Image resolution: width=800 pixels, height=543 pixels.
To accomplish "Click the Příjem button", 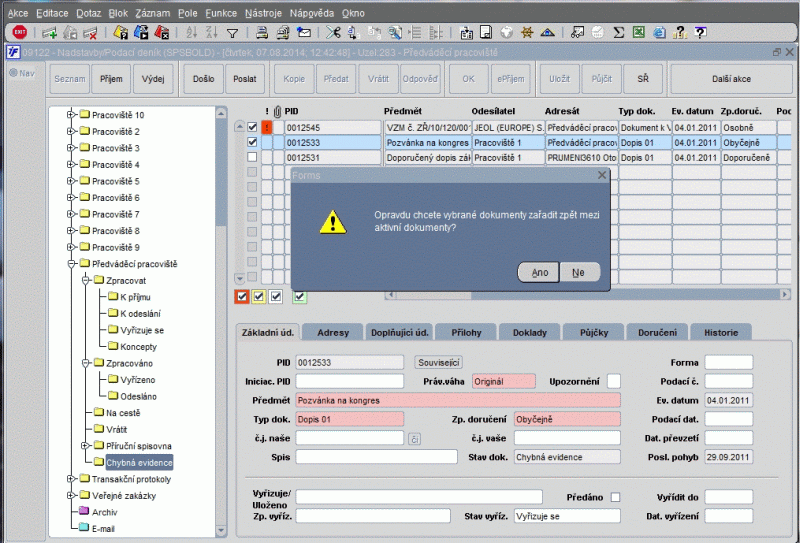I will 111,79.
